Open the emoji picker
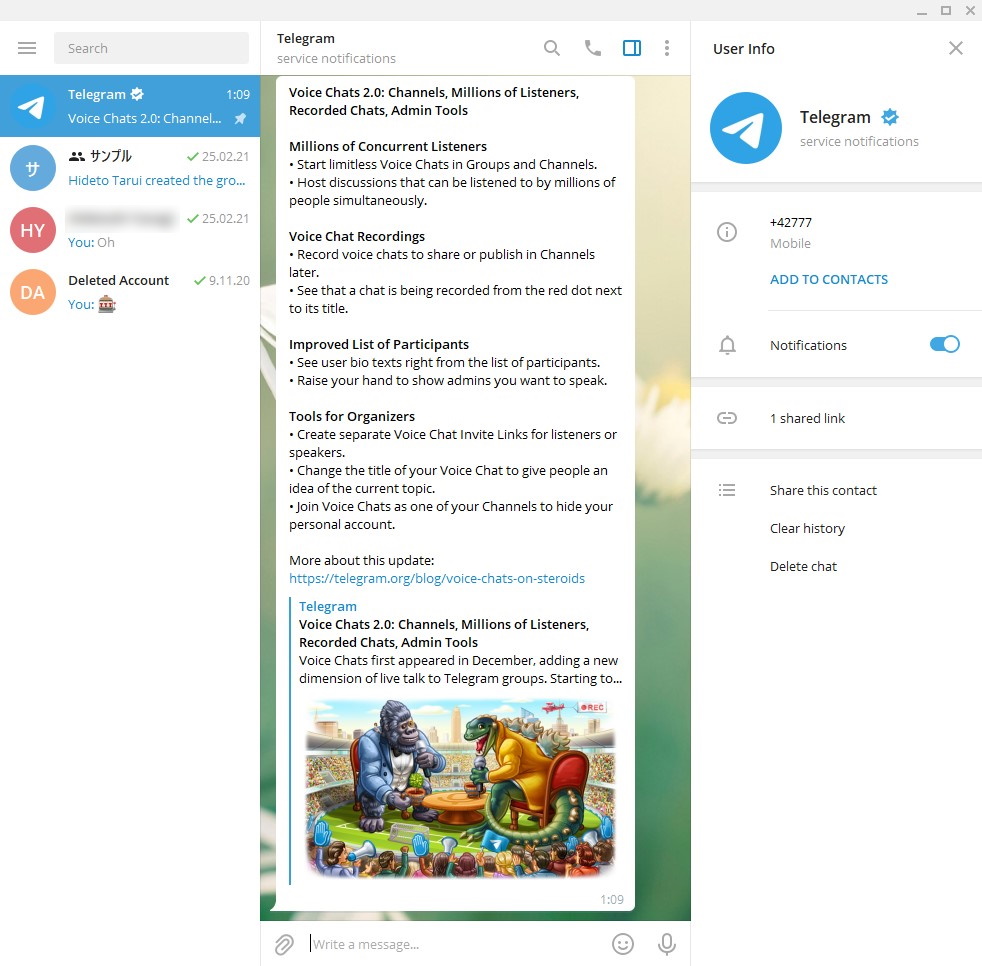 (623, 944)
